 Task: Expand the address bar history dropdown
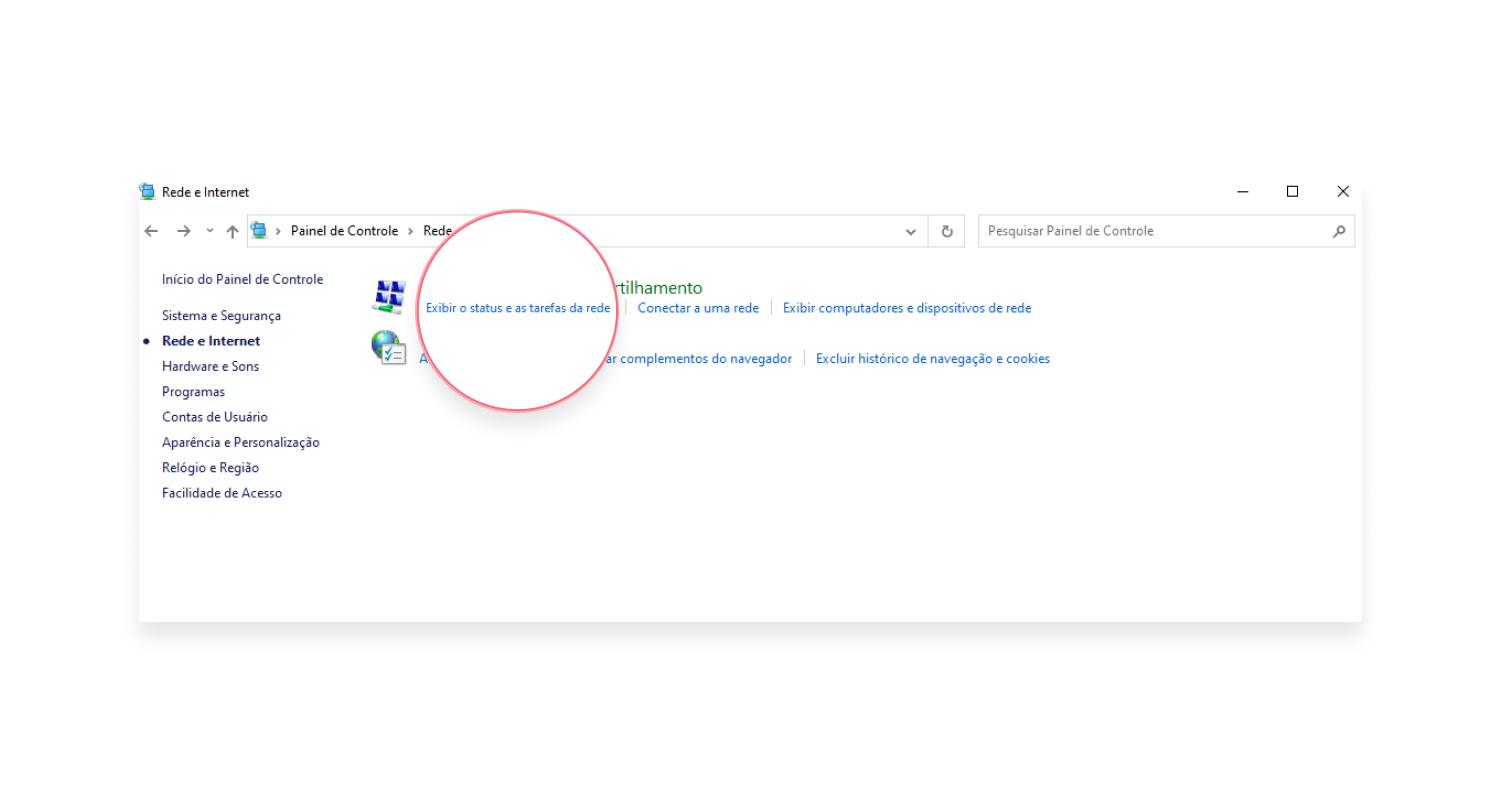(911, 231)
